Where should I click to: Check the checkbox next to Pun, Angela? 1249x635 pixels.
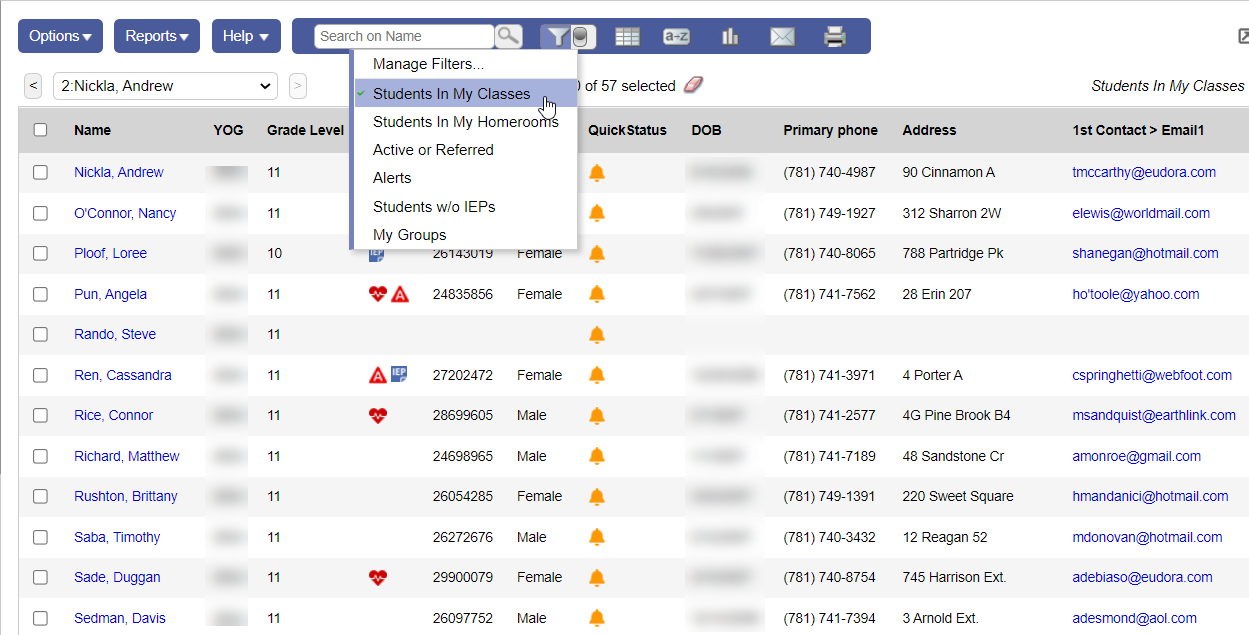(40, 294)
